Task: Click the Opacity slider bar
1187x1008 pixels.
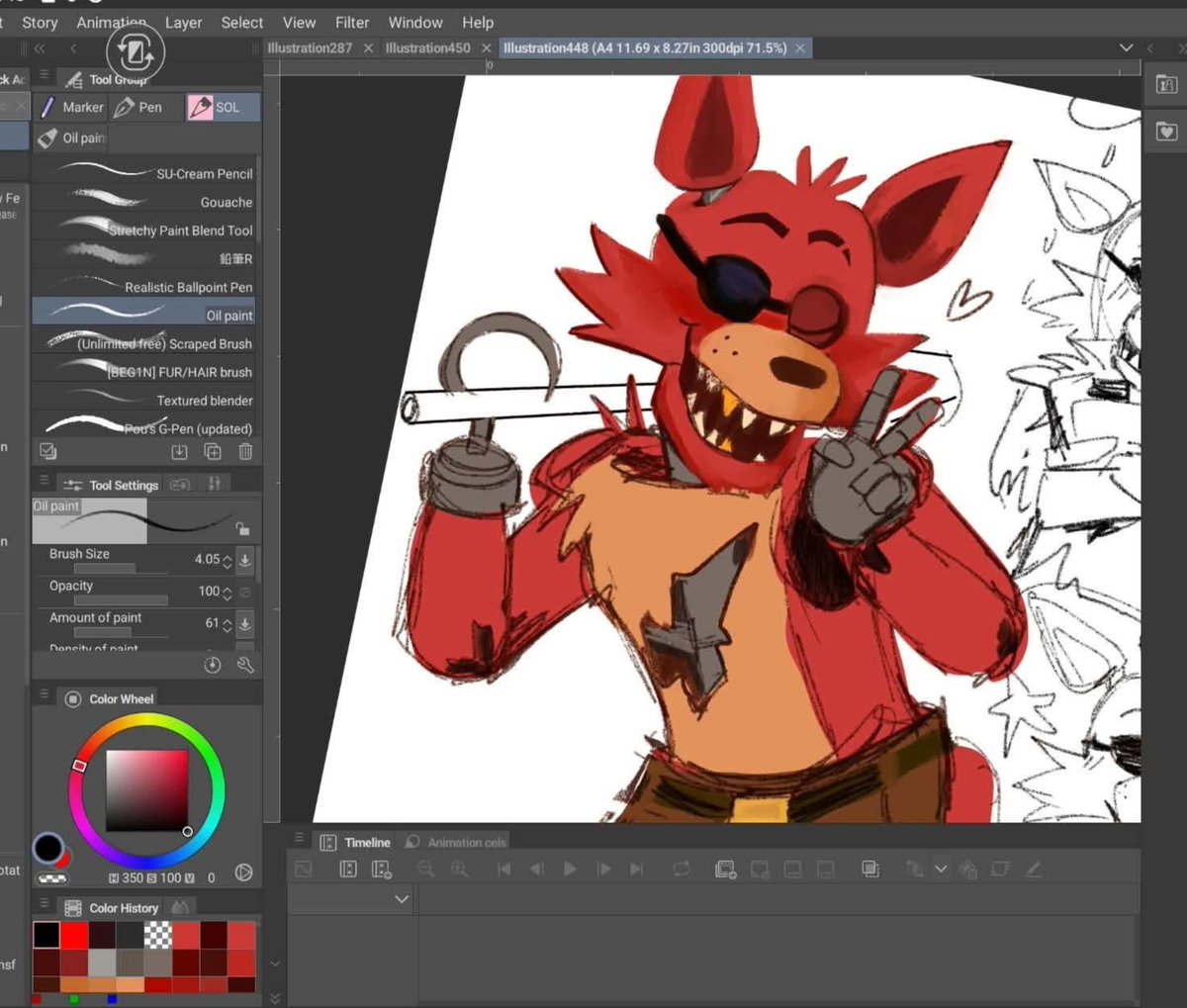Action: [120, 600]
